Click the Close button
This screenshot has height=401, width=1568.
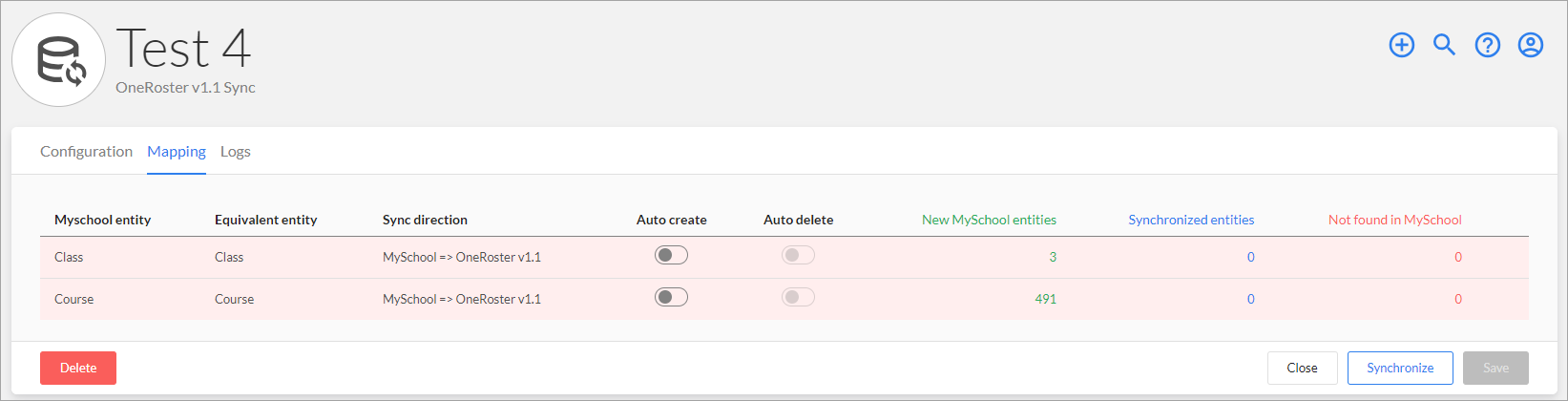[1302, 368]
